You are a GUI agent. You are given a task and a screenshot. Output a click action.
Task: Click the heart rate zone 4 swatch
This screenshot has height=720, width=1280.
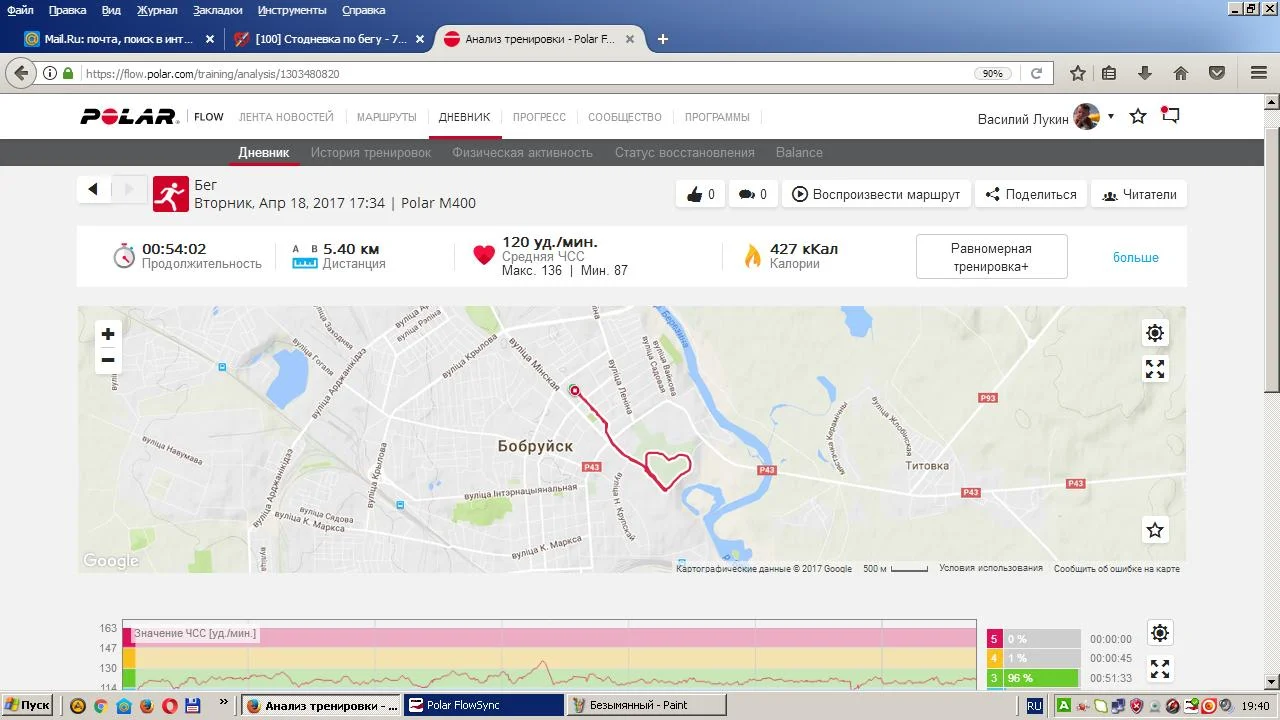coord(994,658)
